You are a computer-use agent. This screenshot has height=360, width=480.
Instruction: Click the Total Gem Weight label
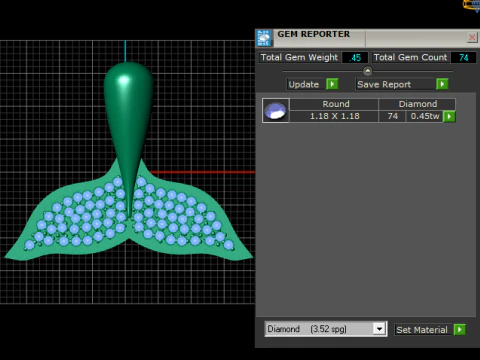point(299,57)
